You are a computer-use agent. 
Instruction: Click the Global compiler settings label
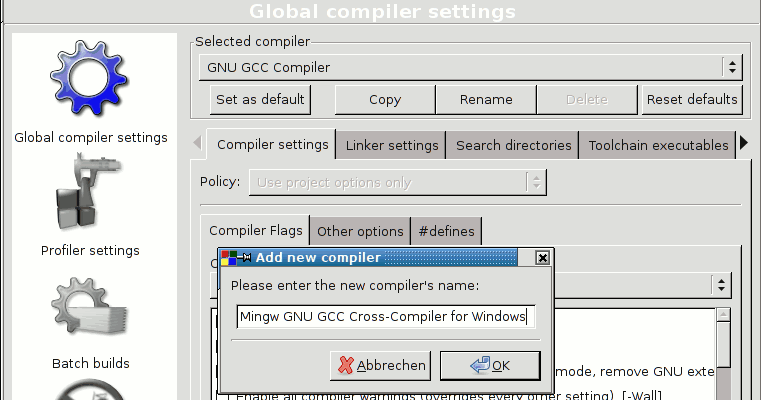(91, 137)
